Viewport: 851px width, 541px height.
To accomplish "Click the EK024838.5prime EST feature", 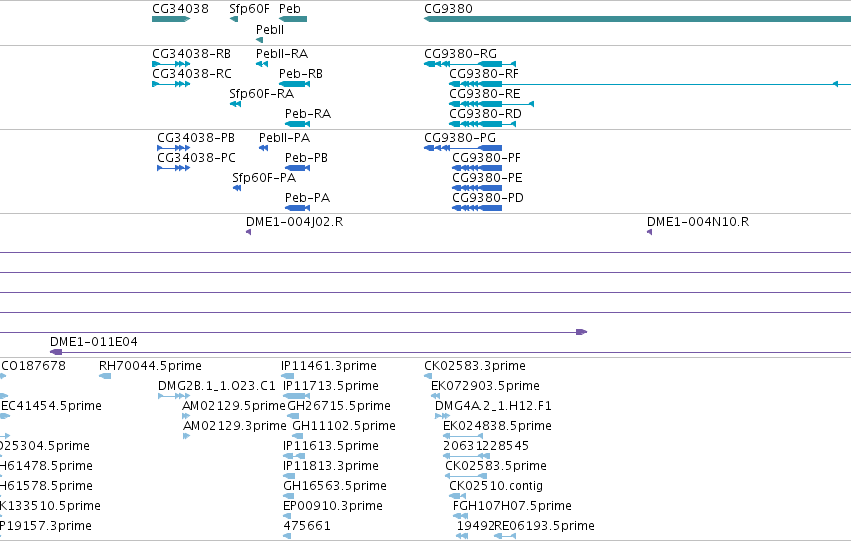I will click(x=463, y=436).
